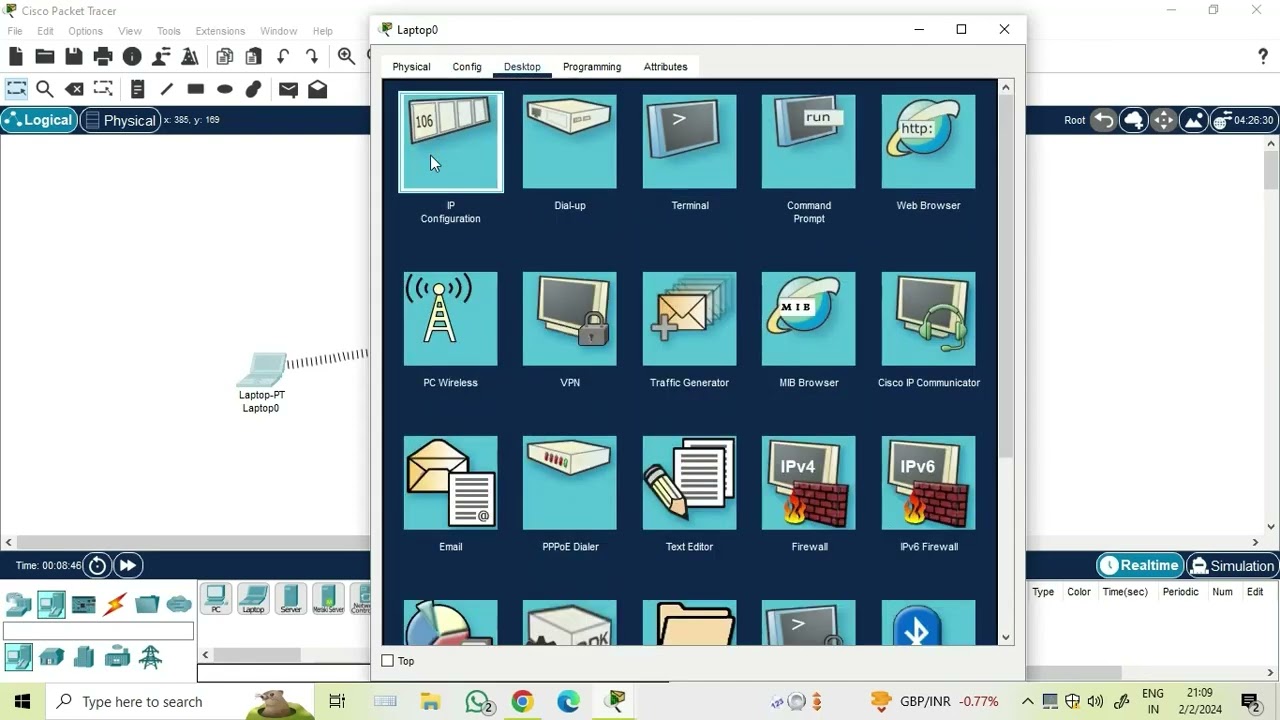Click the Print toolbar icon

[103, 57]
